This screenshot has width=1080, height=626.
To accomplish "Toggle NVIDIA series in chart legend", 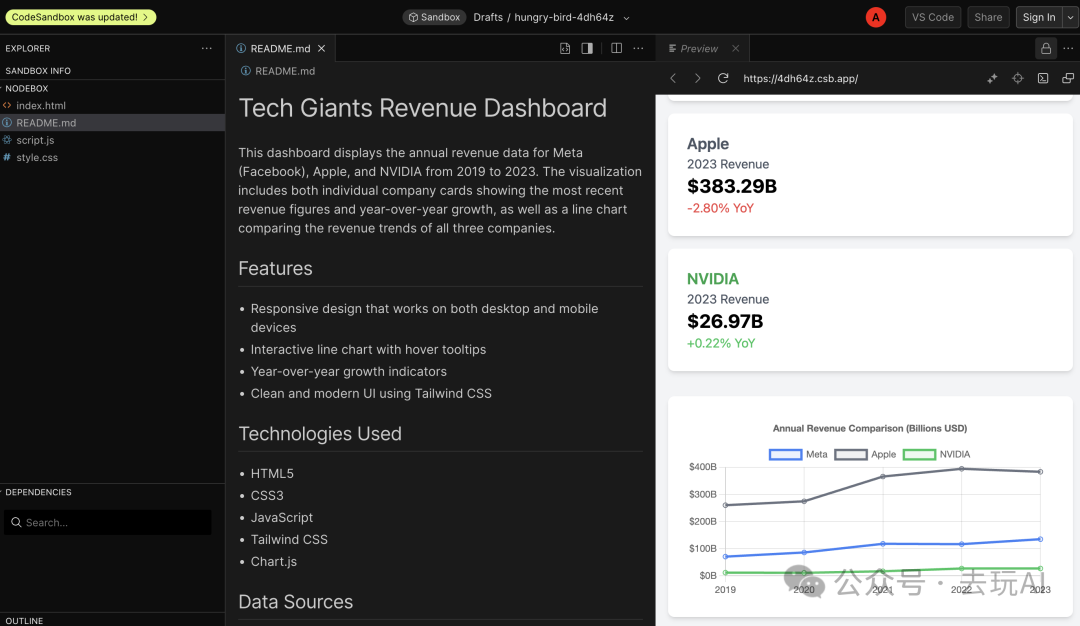I will click(x=936, y=454).
